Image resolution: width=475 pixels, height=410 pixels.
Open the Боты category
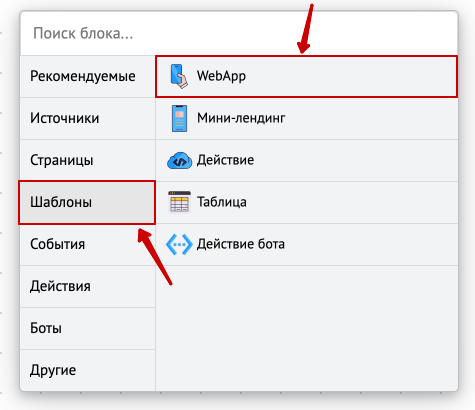88,328
